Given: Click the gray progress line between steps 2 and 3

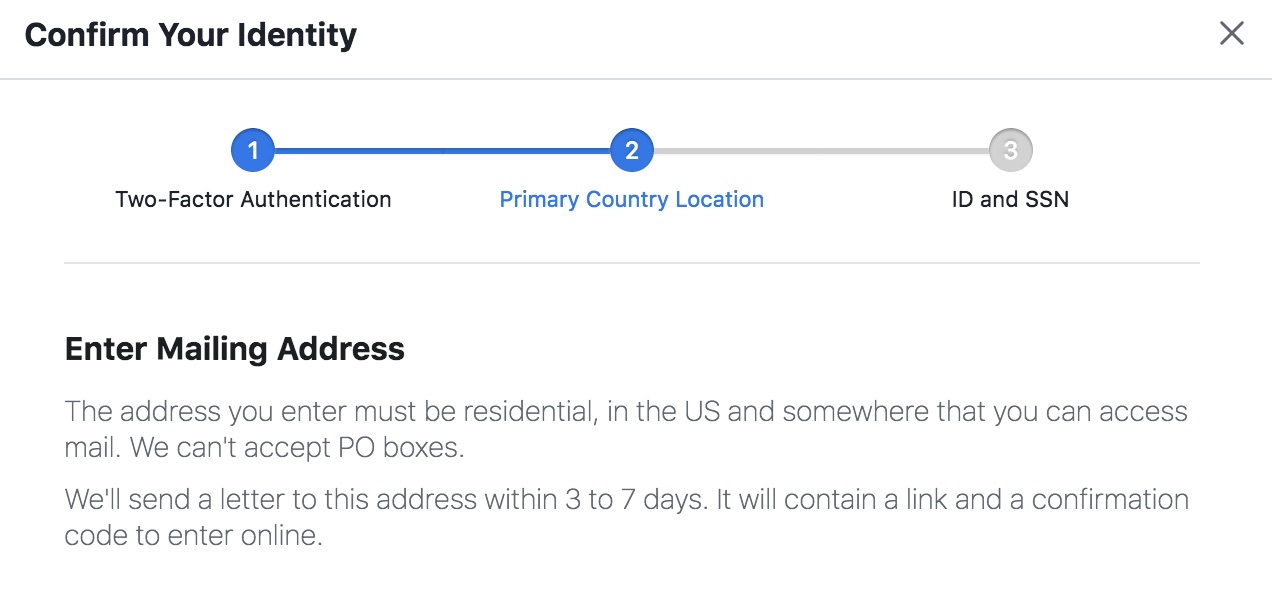Looking at the screenshot, I should tap(820, 151).
